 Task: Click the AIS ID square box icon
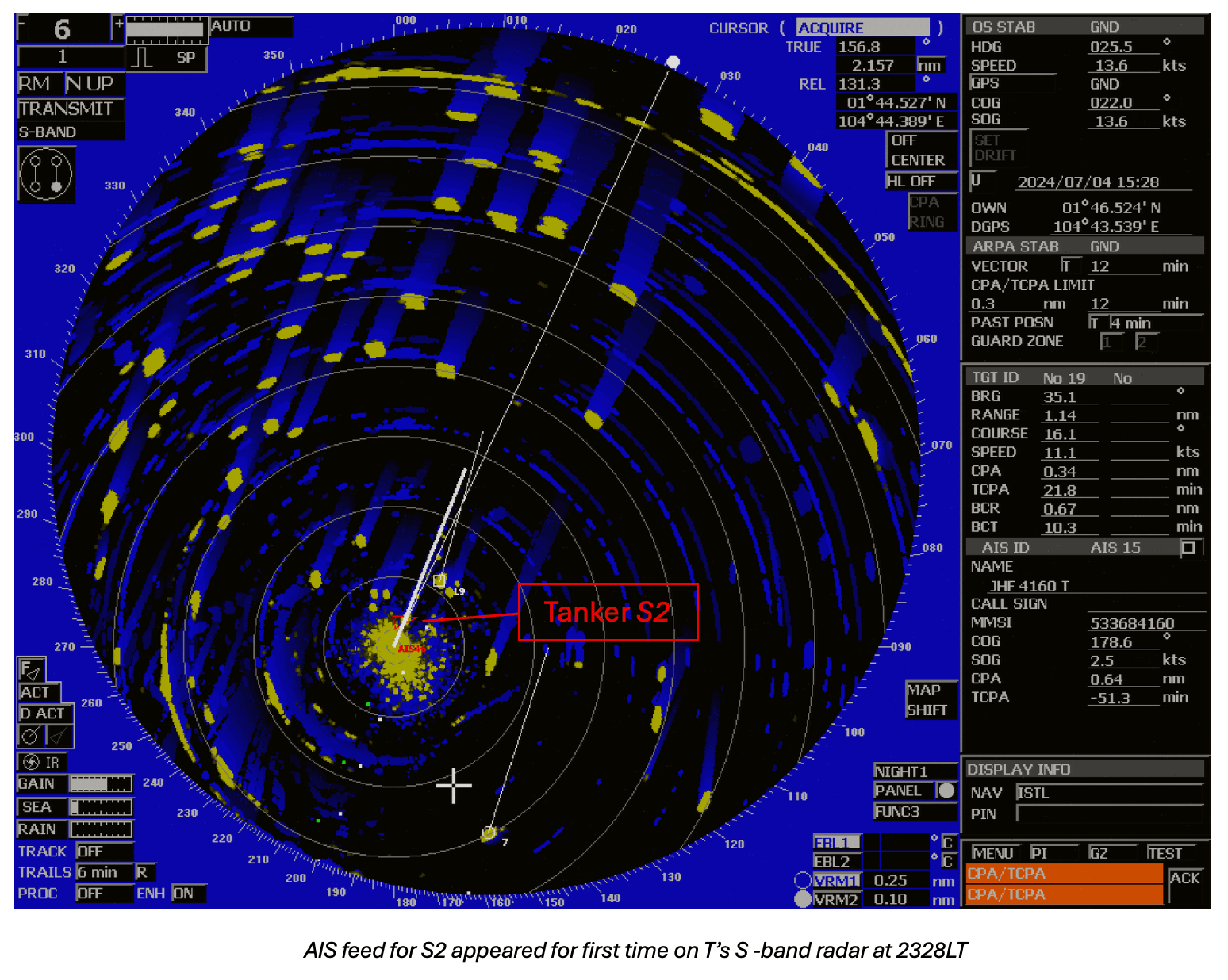pyautogui.click(x=1188, y=548)
